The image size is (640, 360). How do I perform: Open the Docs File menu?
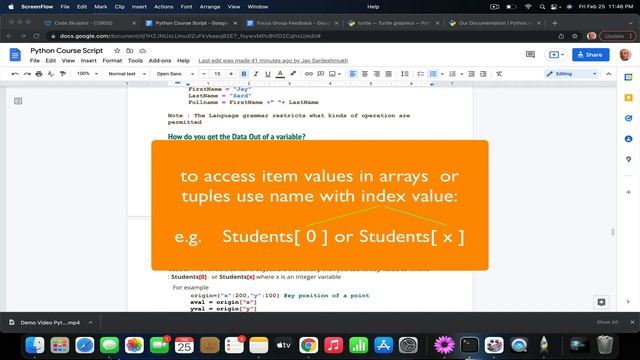[35, 60]
